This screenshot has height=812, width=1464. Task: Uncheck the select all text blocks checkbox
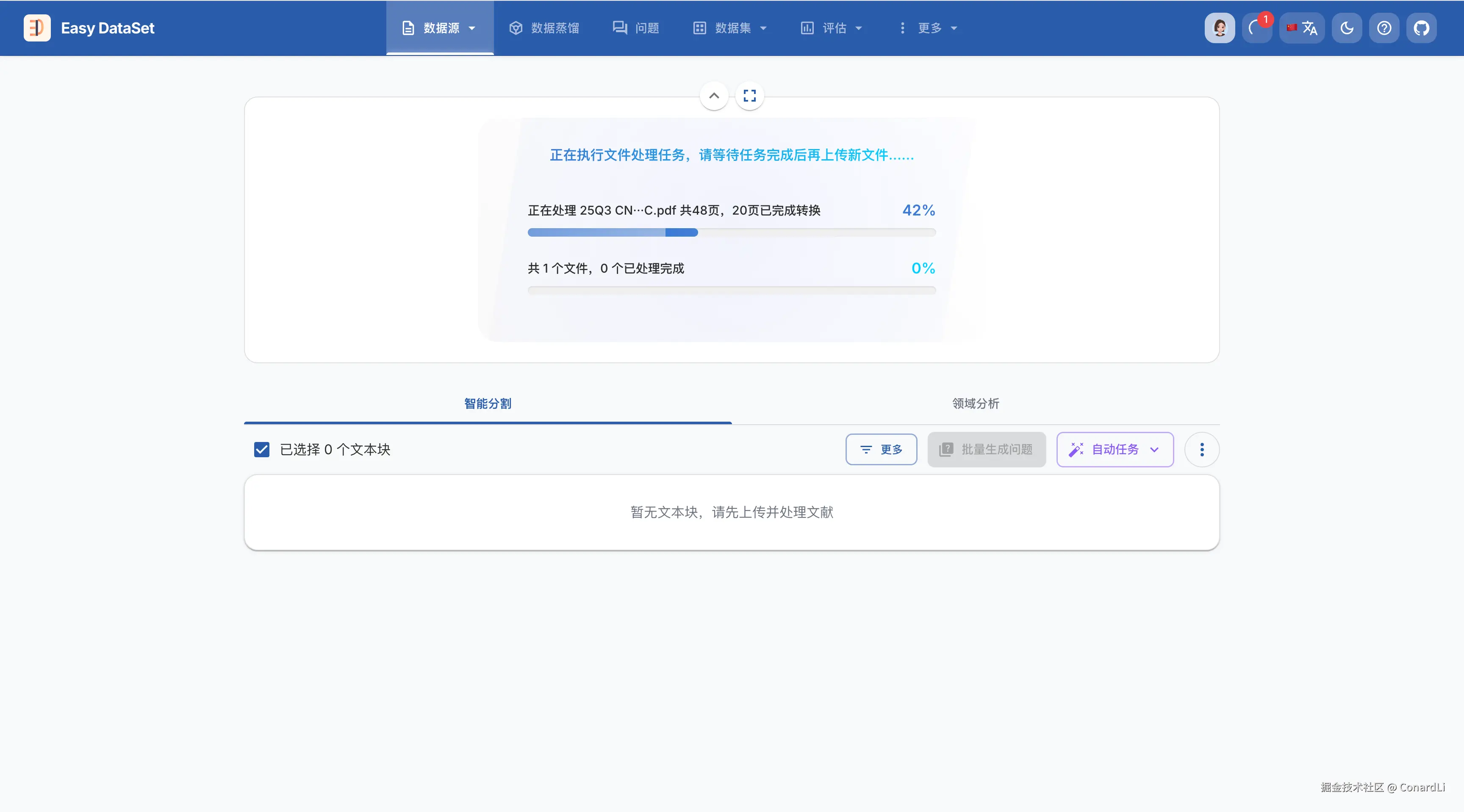(x=261, y=450)
